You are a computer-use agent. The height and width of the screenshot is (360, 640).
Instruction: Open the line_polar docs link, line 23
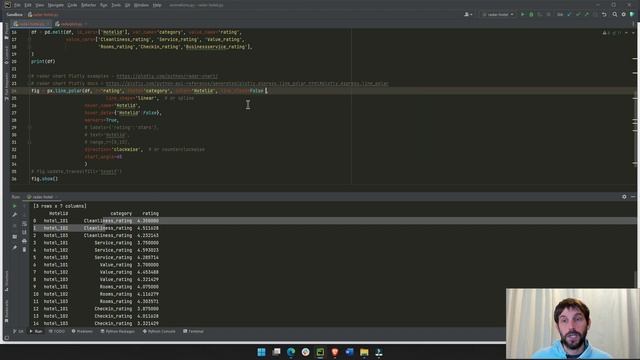247,84
